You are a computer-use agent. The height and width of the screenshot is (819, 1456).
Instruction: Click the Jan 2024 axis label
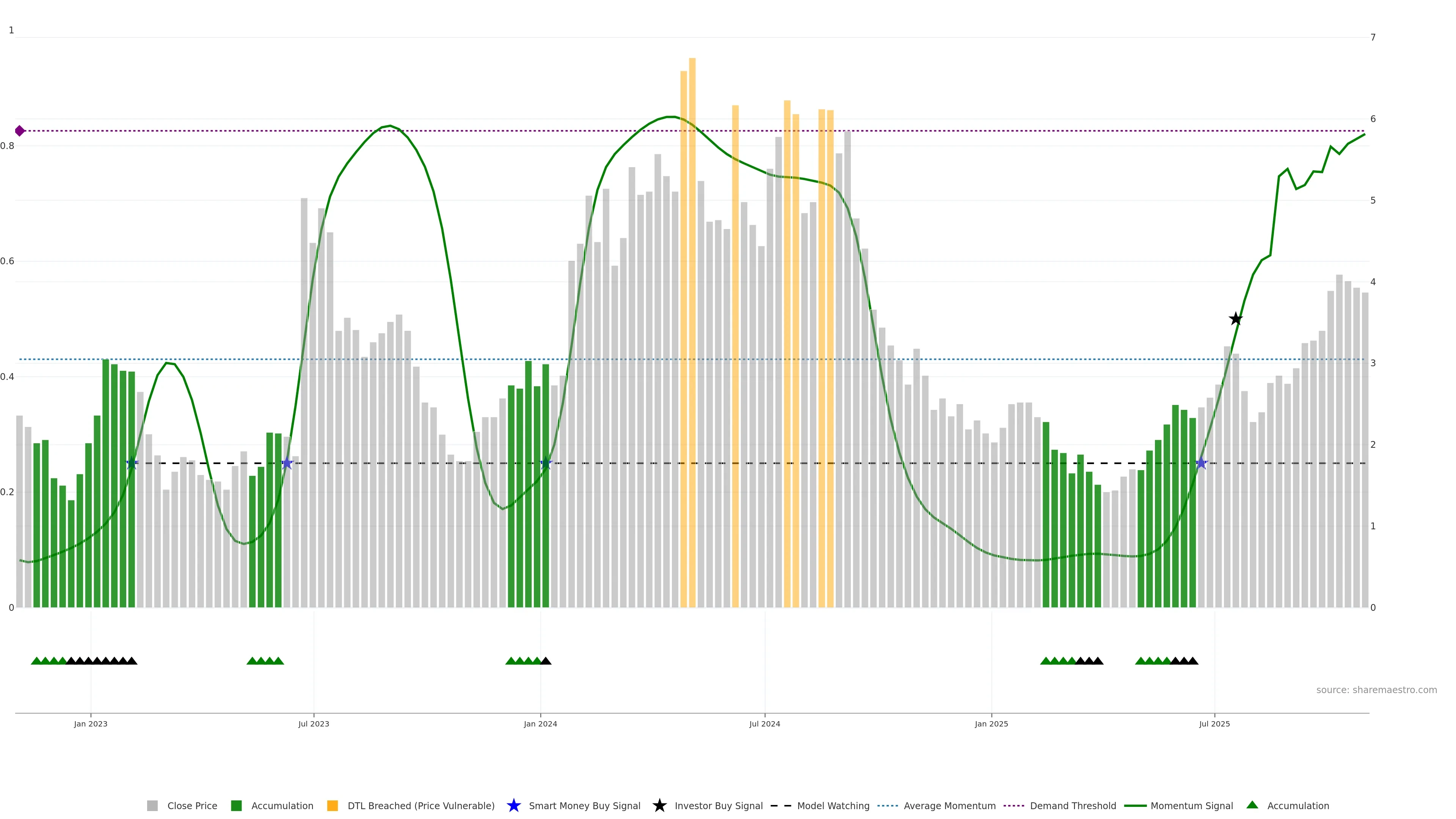540,724
